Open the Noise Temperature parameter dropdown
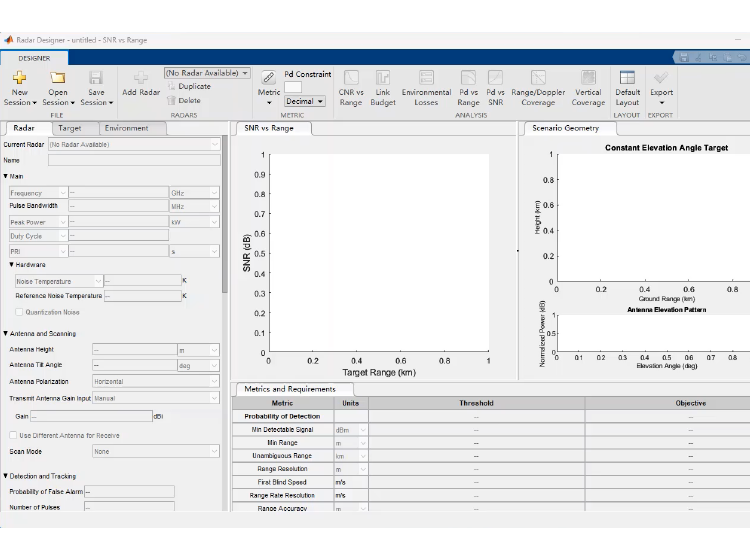Image resolution: width=750 pixels, height=560 pixels. coord(59,281)
